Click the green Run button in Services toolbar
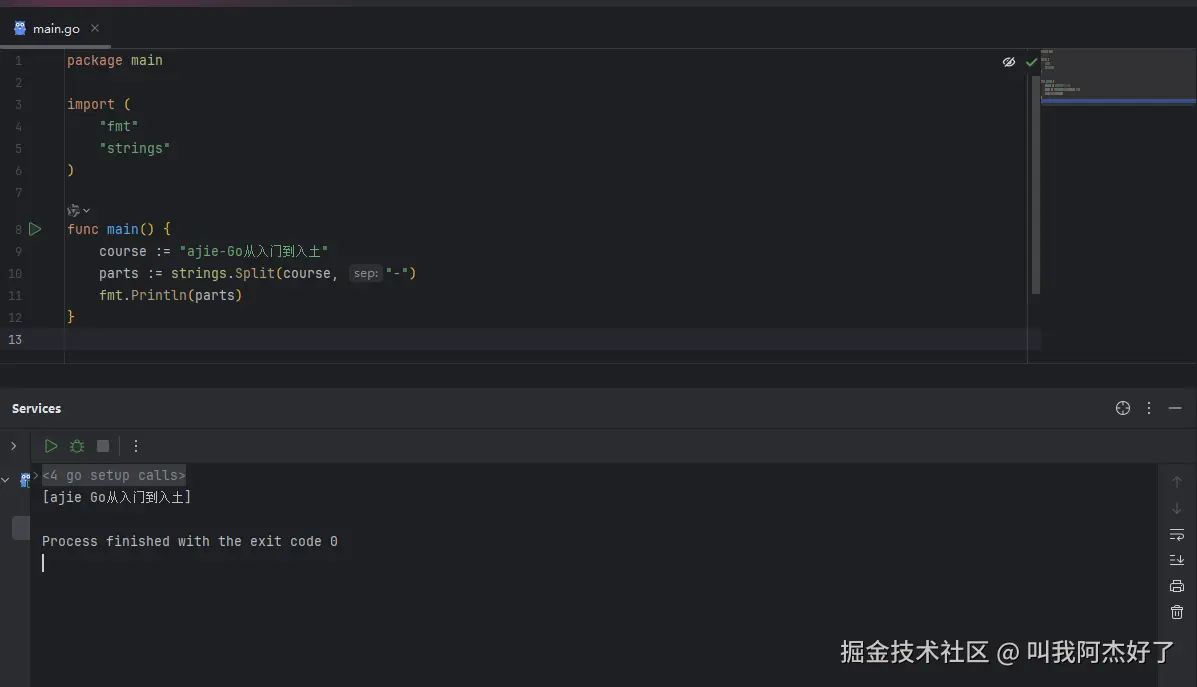Viewport: 1197px width, 687px height. pyautogui.click(x=50, y=446)
